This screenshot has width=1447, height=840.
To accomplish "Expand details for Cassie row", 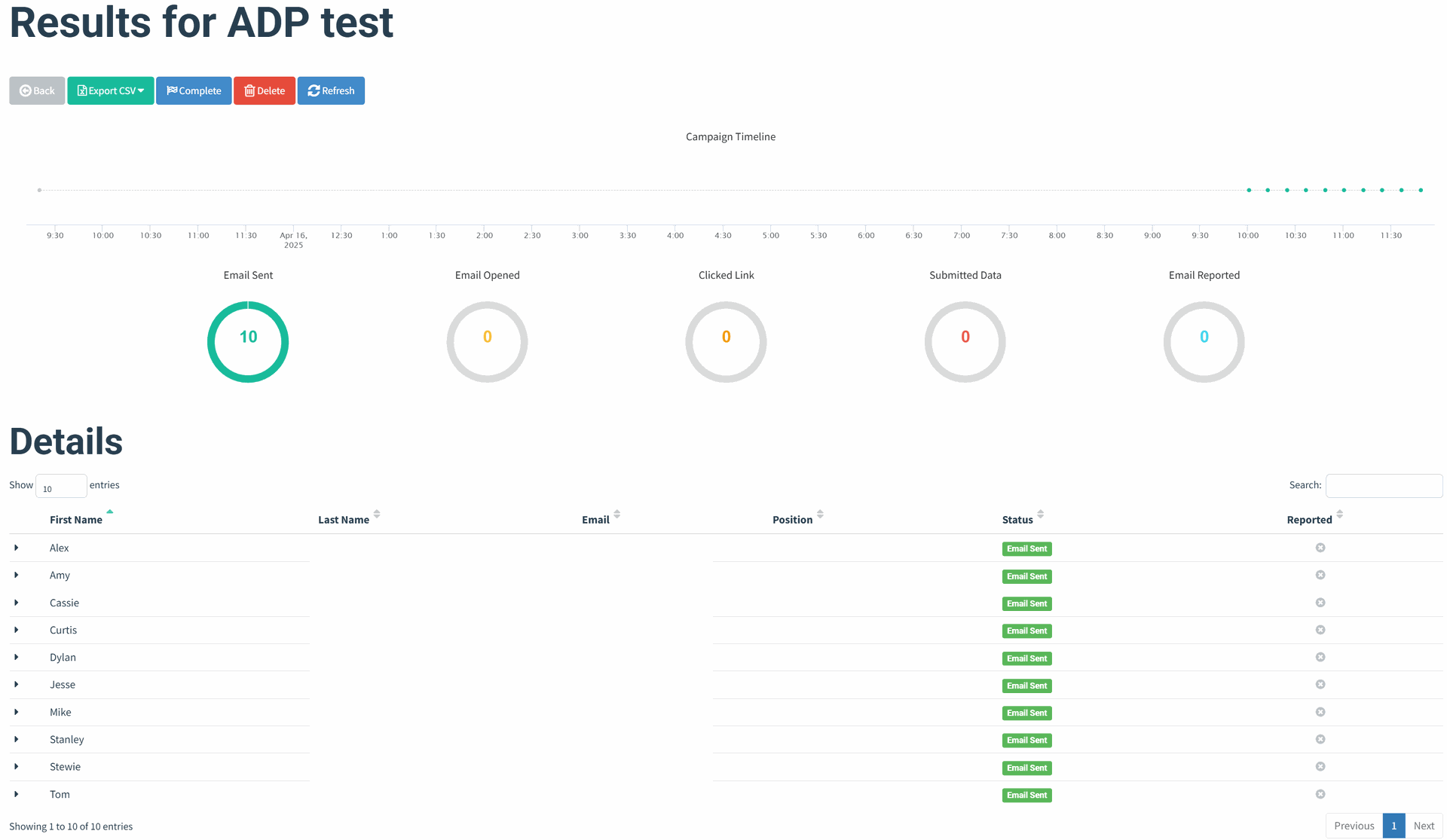I will (x=17, y=603).
